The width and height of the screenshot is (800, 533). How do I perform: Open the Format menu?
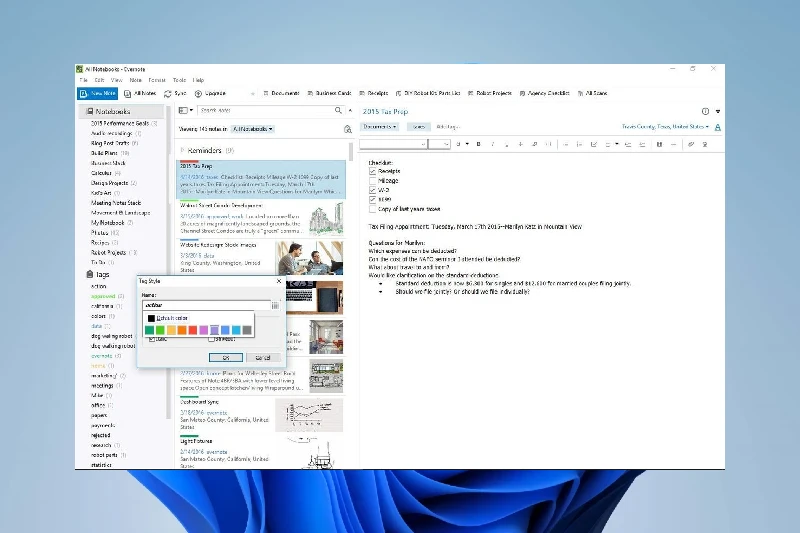point(157,79)
